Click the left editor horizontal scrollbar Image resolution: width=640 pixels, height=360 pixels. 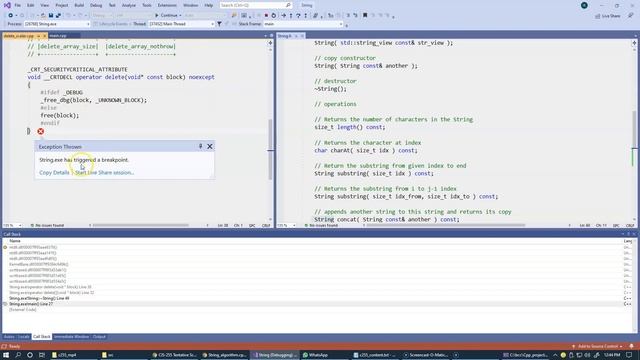[x=141, y=225]
